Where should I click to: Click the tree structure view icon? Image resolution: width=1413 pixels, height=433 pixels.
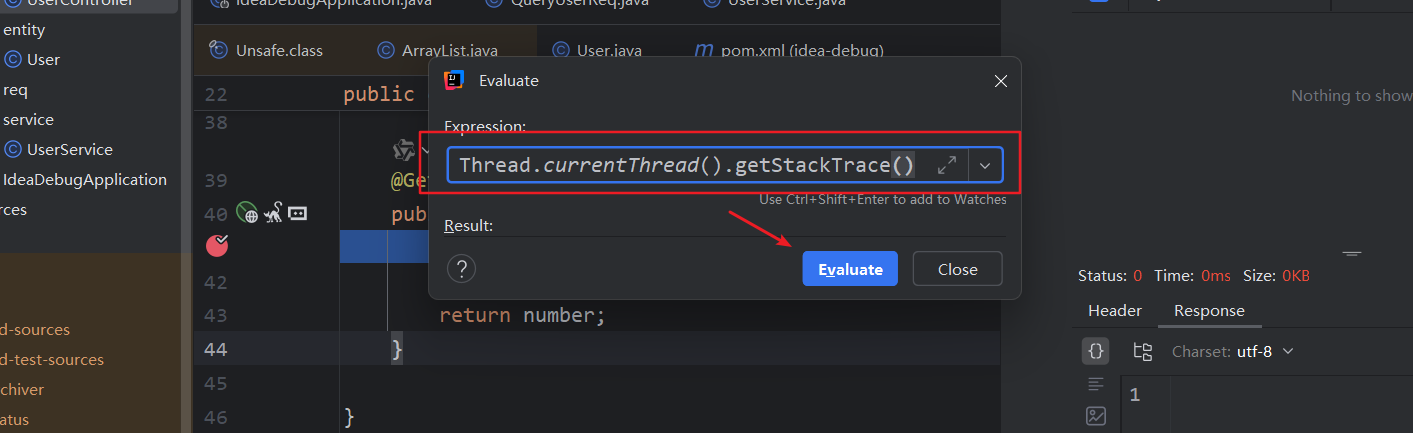pos(1142,351)
